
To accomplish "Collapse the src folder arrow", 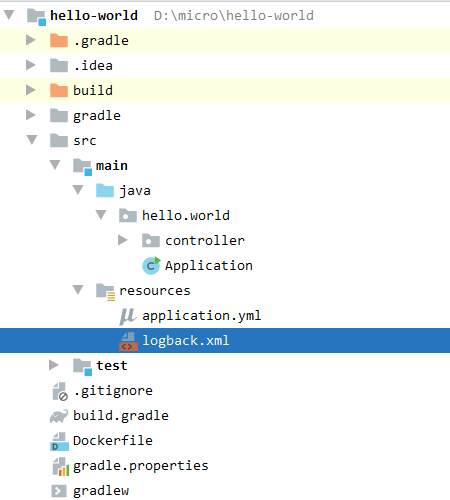I will (x=32, y=140).
